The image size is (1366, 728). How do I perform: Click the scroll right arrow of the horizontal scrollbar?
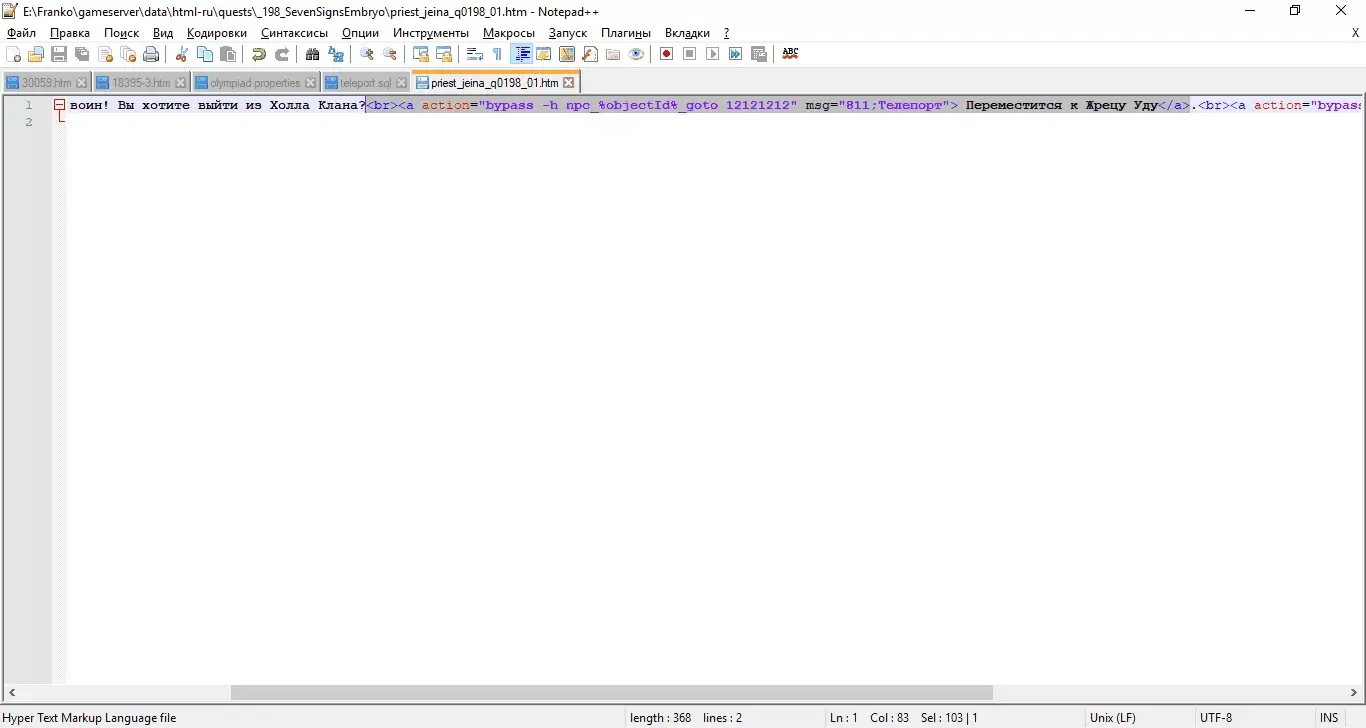[x=1354, y=693]
